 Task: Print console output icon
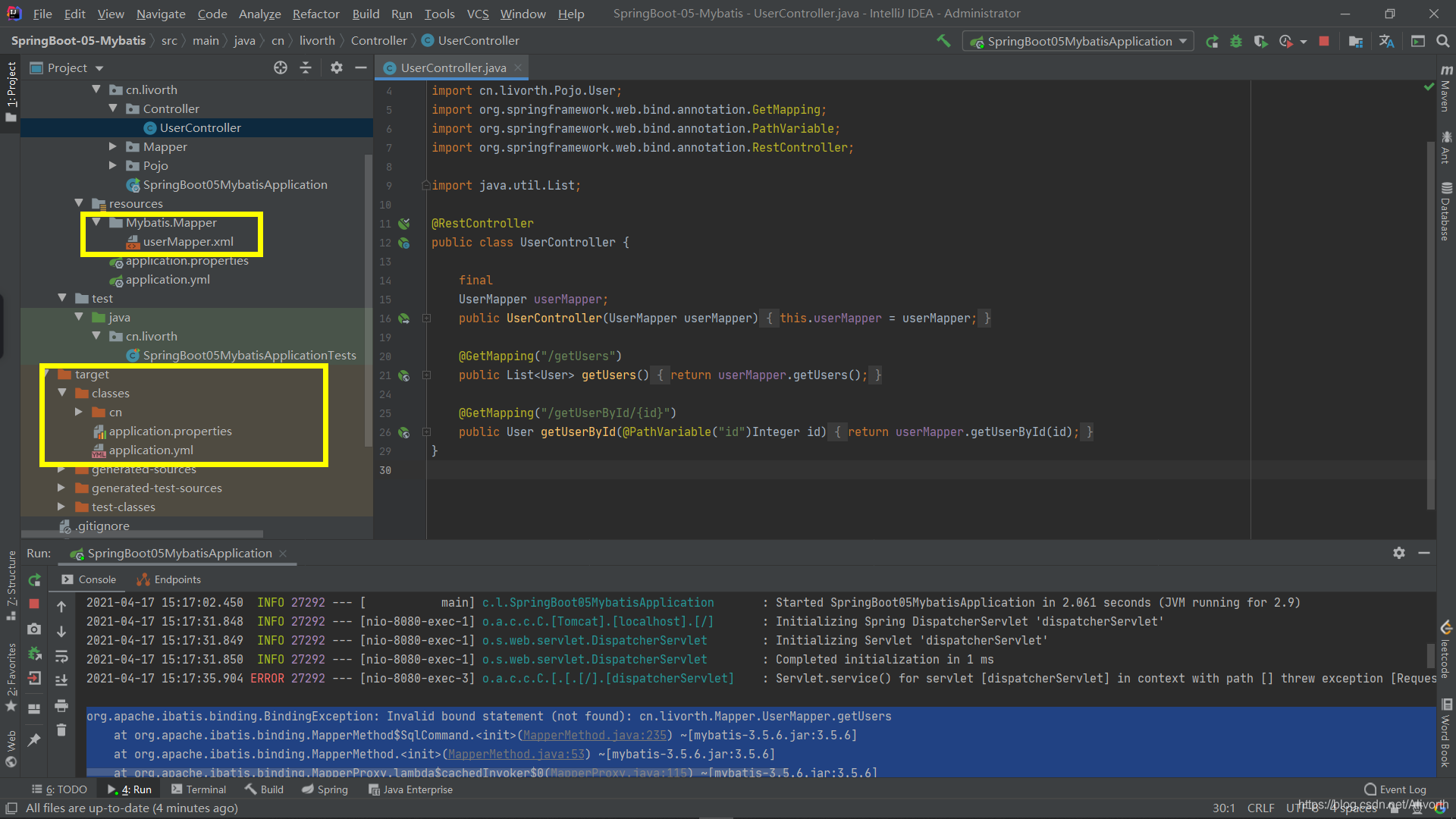click(61, 705)
